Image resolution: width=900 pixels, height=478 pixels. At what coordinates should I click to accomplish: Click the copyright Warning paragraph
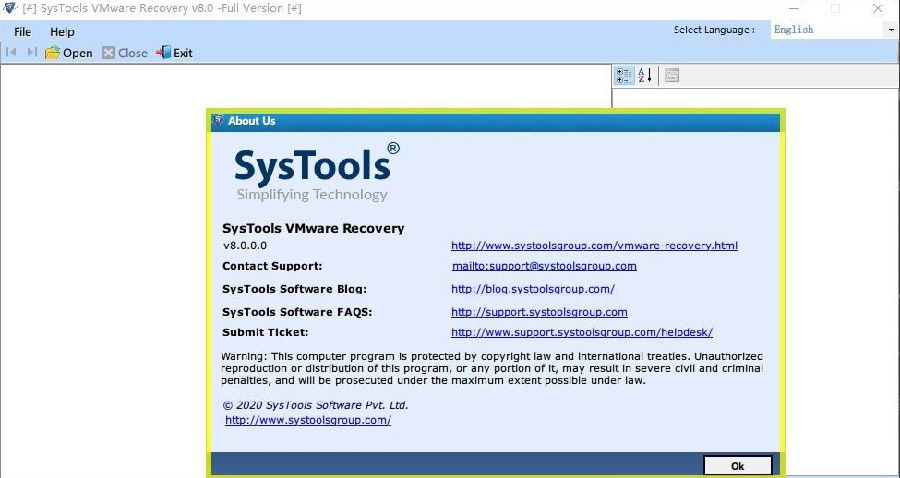[x=492, y=368]
